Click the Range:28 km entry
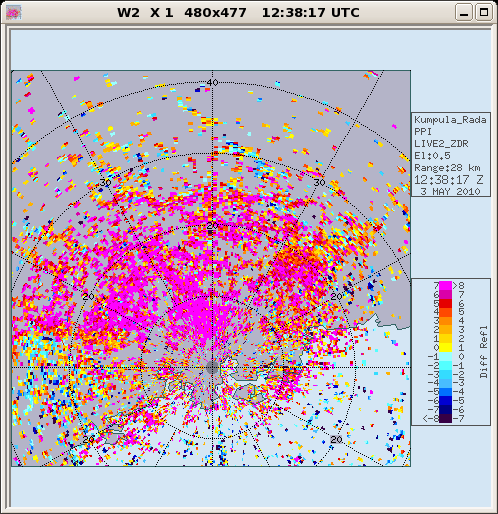Image resolution: width=498 pixels, height=514 pixels. tap(447, 168)
